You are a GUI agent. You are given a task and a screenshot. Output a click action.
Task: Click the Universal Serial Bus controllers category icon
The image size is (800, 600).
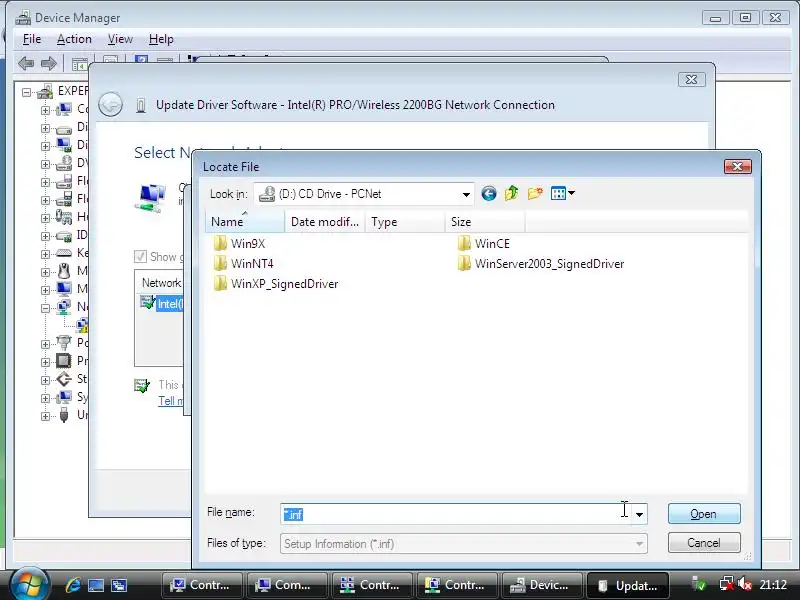[64, 415]
